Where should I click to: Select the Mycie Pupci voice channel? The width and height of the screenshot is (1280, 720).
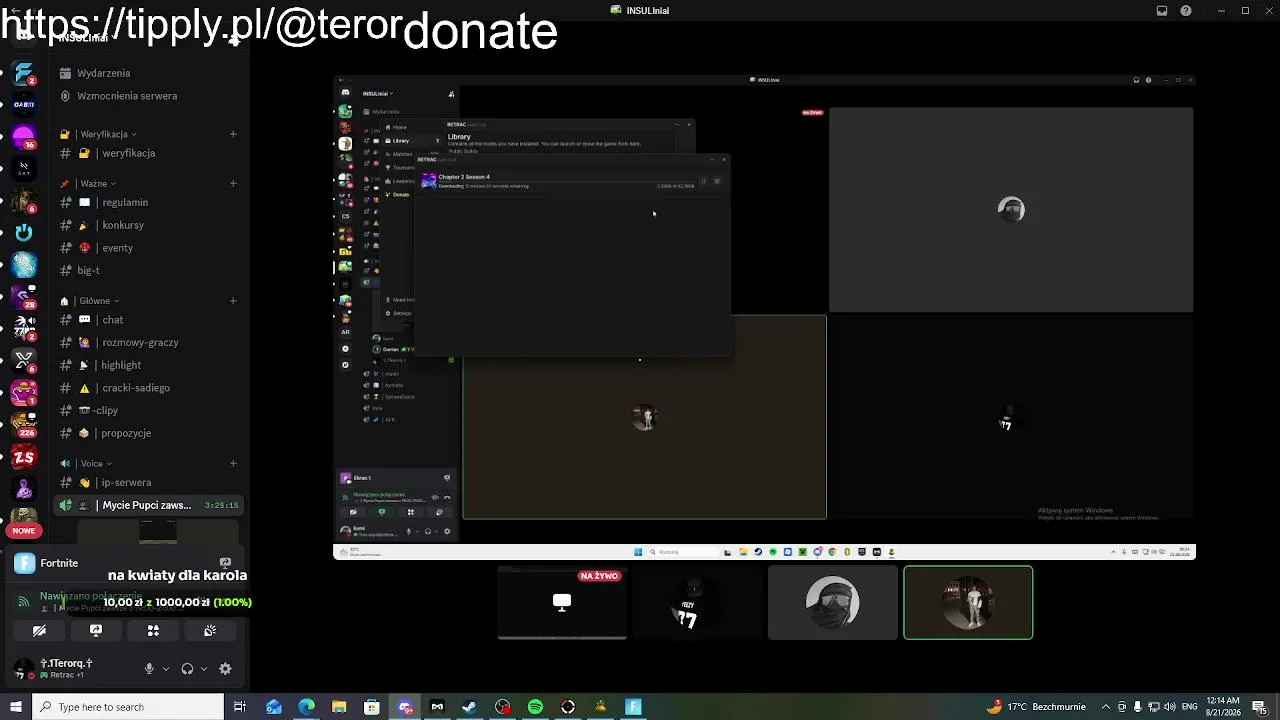click(150, 505)
